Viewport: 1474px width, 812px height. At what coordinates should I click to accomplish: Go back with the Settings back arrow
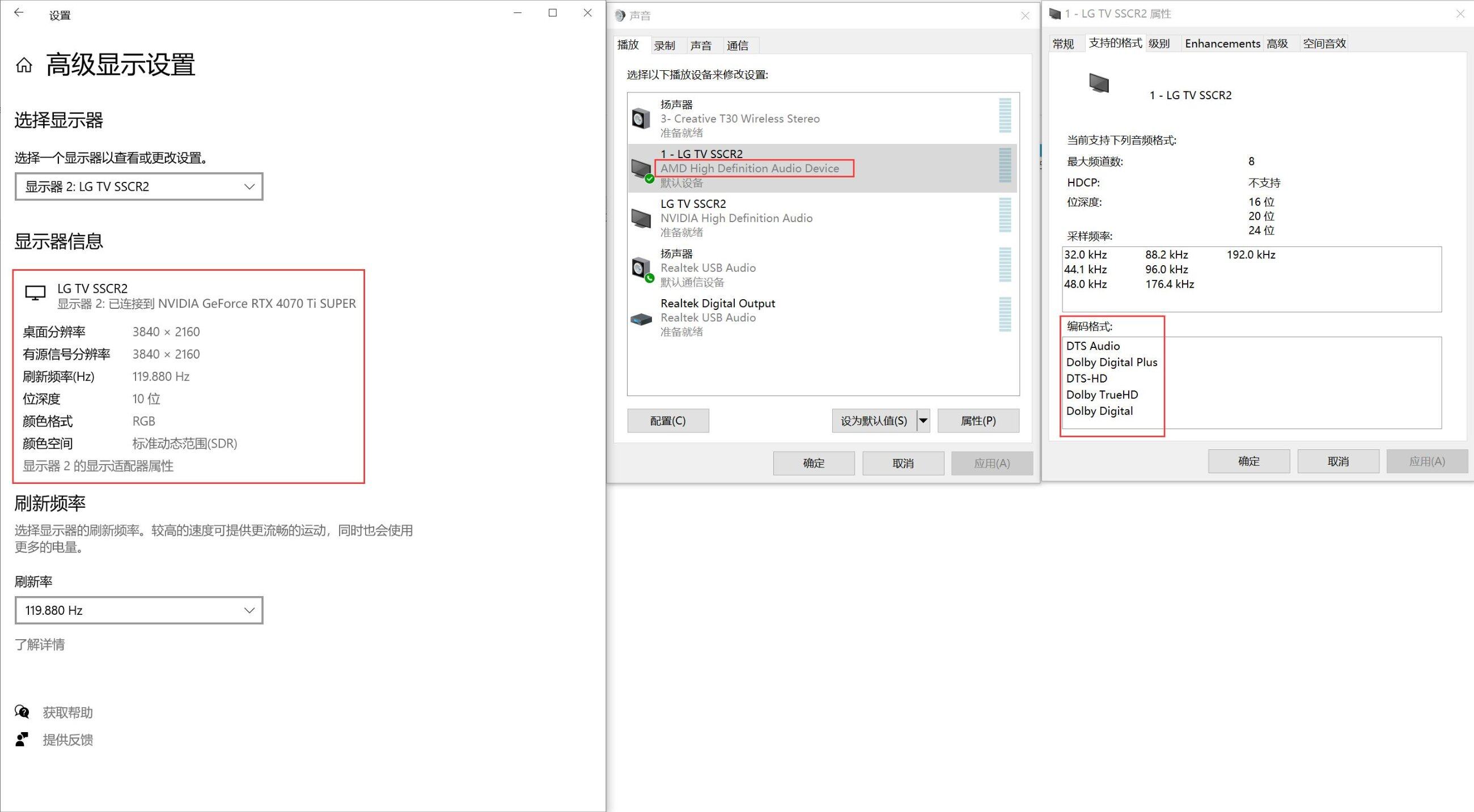tap(19, 13)
